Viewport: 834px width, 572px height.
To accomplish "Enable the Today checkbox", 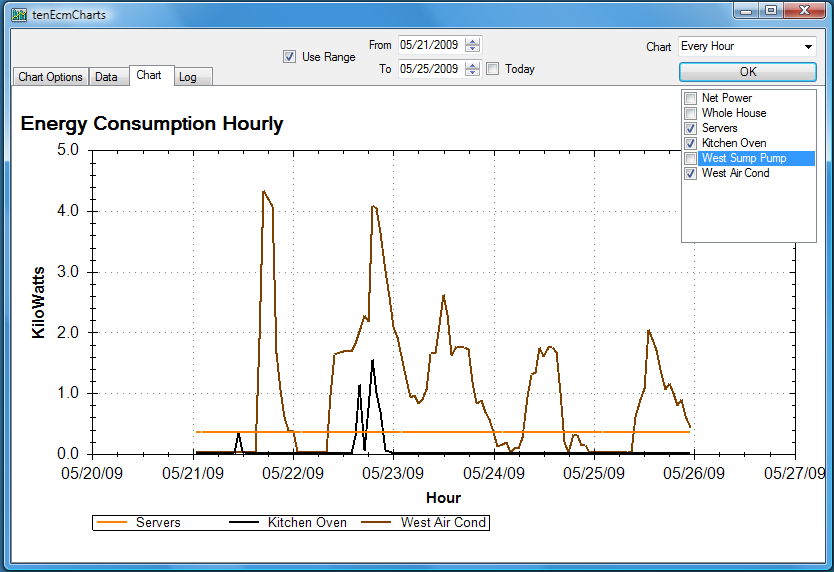I will click(x=493, y=69).
